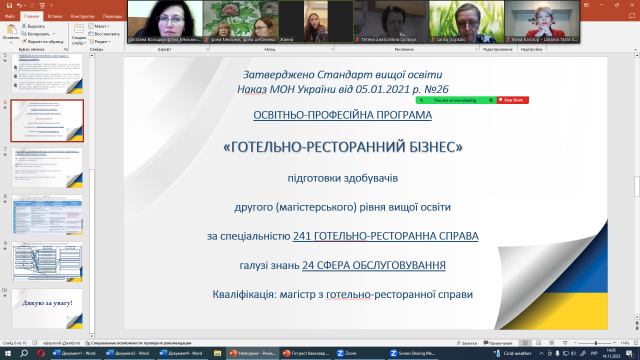
Task: Switch to Документ3 Word window on taskbar
Action: (x=128, y=353)
